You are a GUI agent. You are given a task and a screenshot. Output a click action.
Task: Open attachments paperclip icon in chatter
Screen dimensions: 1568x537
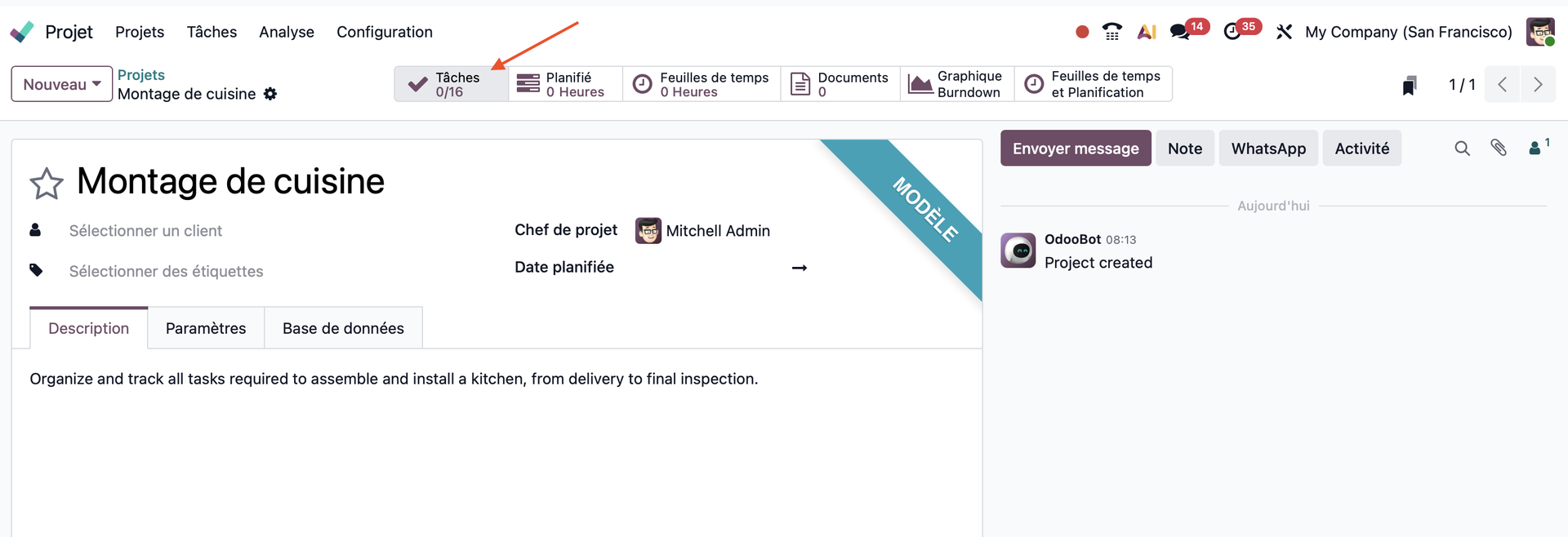click(x=1499, y=148)
